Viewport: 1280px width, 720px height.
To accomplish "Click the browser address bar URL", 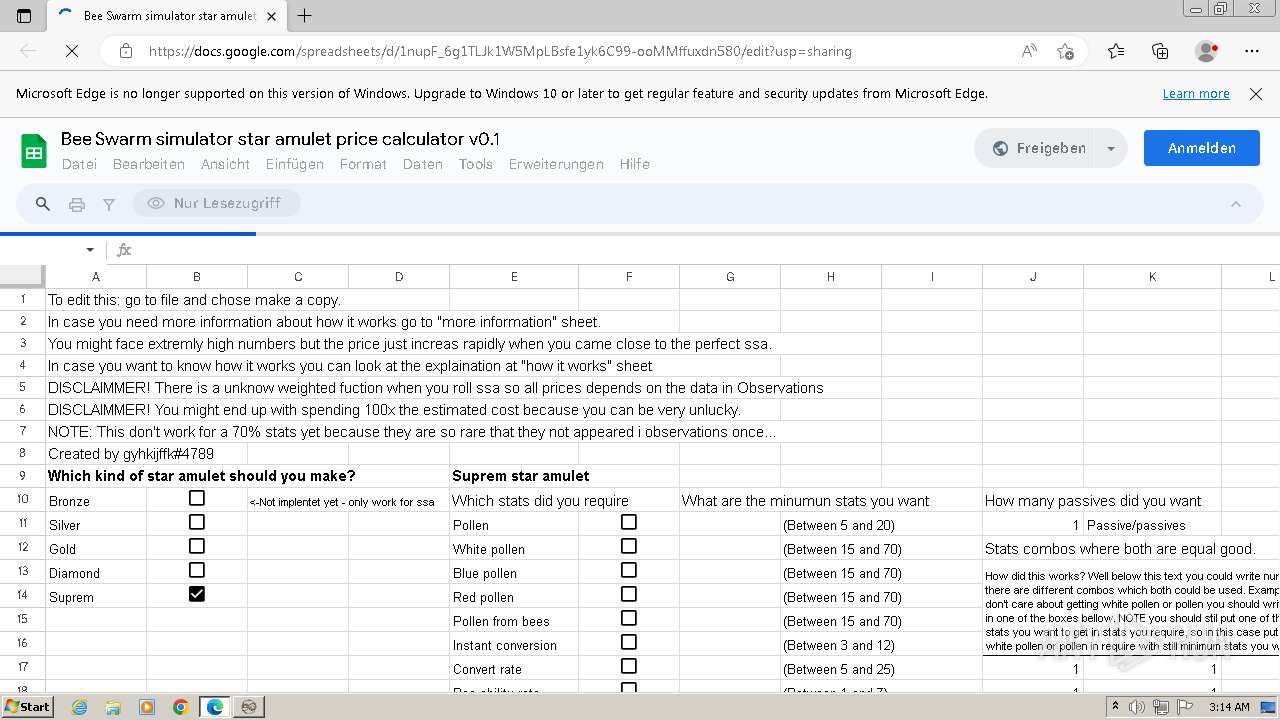I will coord(500,51).
